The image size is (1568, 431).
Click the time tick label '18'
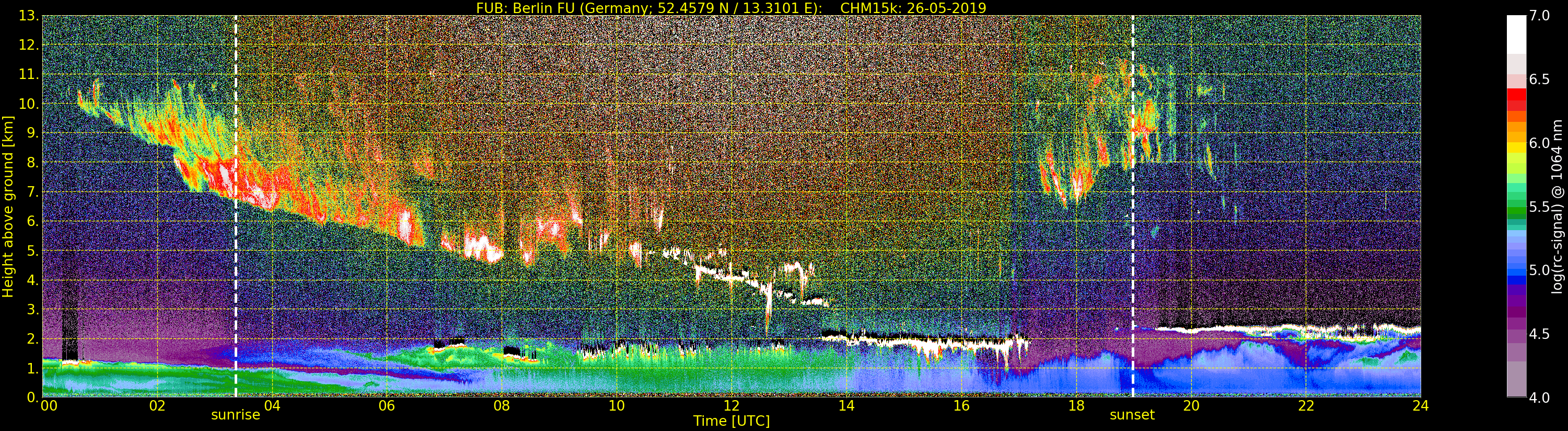coord(1076,406)
